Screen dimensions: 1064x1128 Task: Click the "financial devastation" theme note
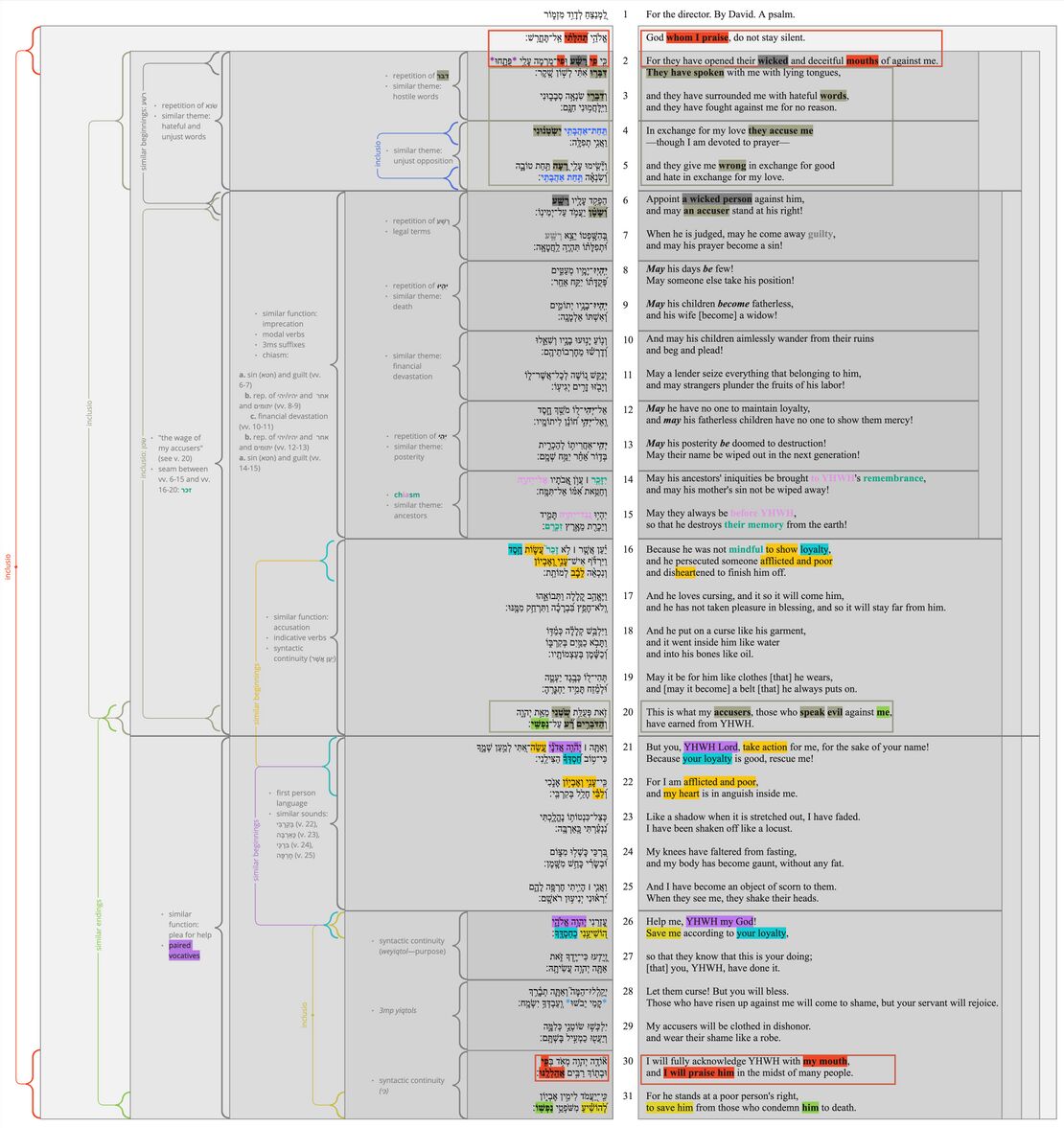point(412,371)
